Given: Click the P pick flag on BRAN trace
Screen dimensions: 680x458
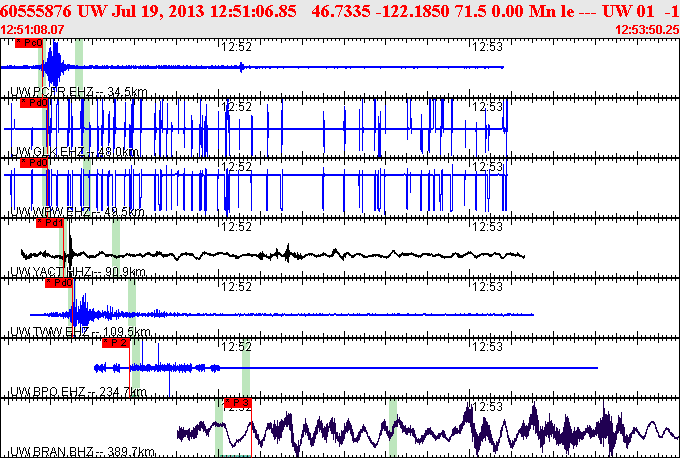Looking at the screenshot, I should [237, 403].
